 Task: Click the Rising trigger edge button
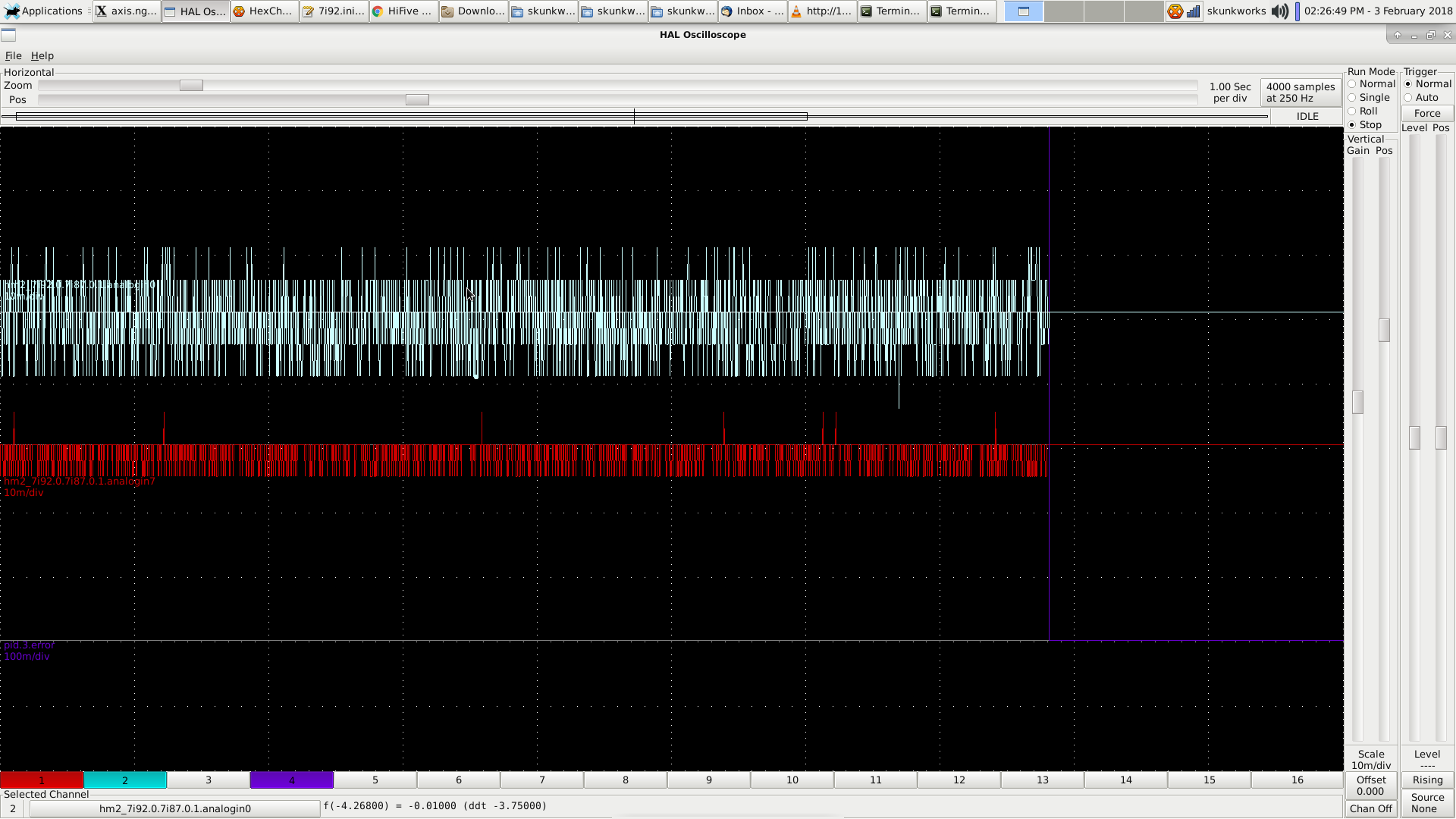click(1427, 780)
